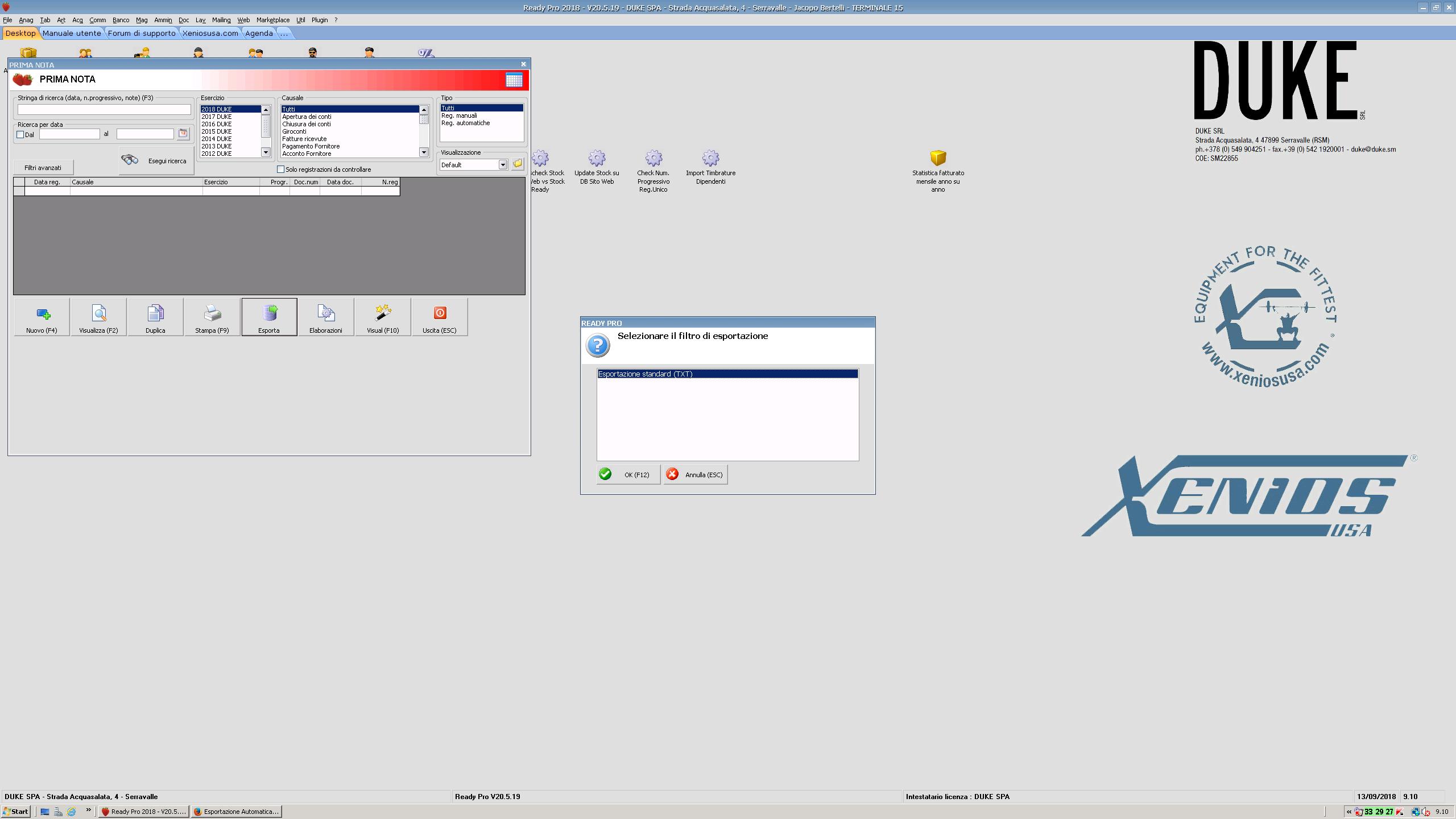This screenshot has height=819, width=1456.
Task: Switch to the Forum di supporto tab
Action: pyautogui.click(x=142, y=33)
